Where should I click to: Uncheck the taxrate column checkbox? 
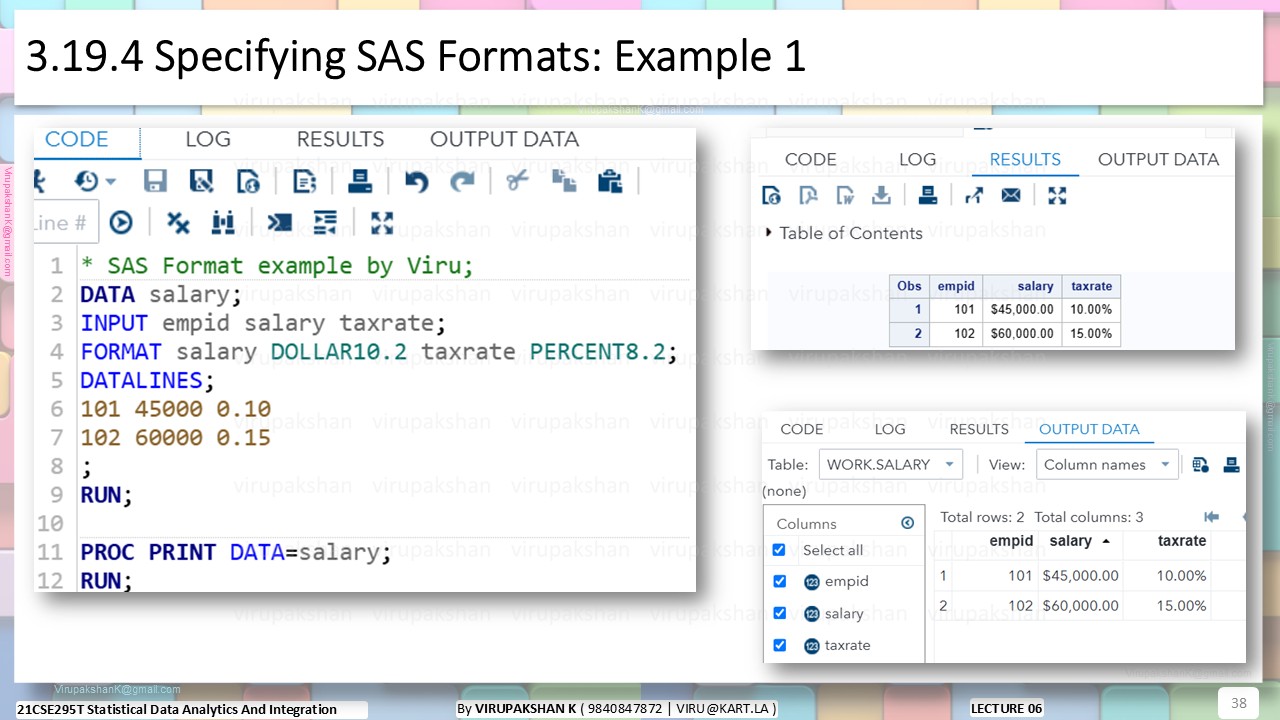779,645
